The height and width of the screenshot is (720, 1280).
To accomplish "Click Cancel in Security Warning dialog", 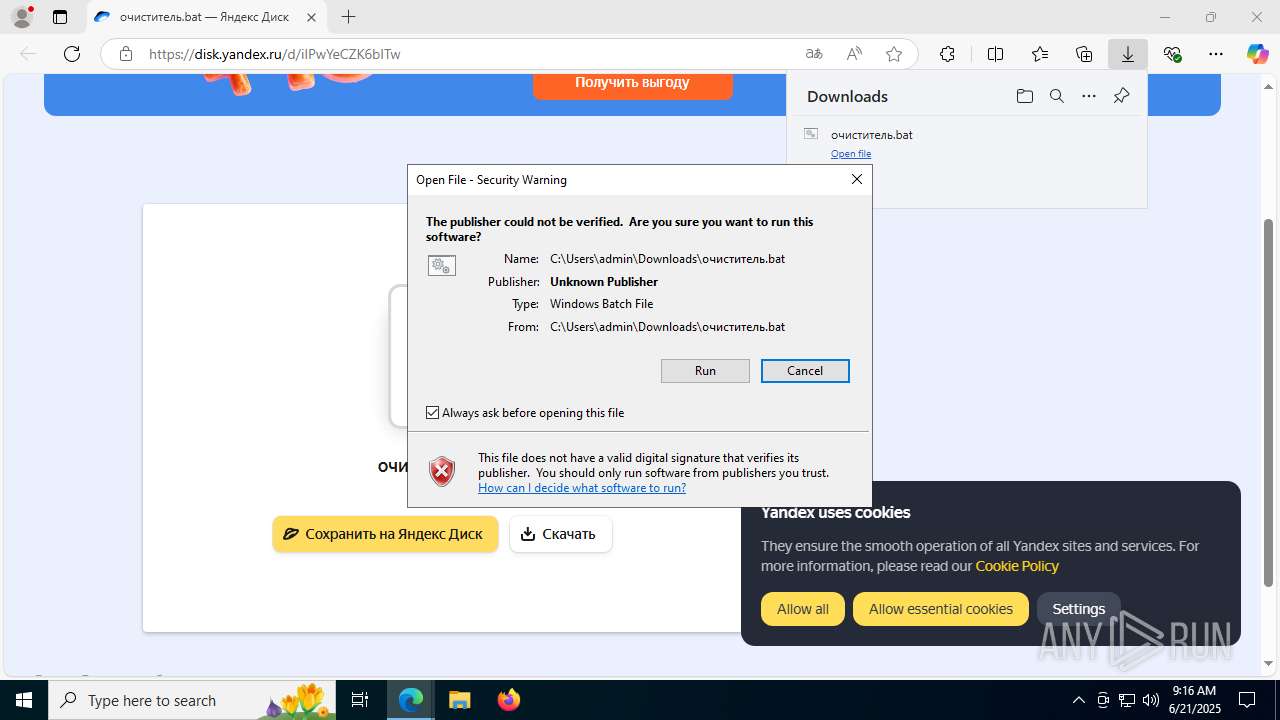I will (x=805, y=371).
